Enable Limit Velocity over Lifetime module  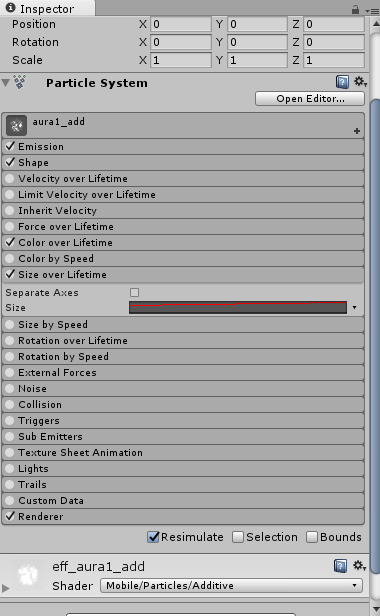coord(10,194)
